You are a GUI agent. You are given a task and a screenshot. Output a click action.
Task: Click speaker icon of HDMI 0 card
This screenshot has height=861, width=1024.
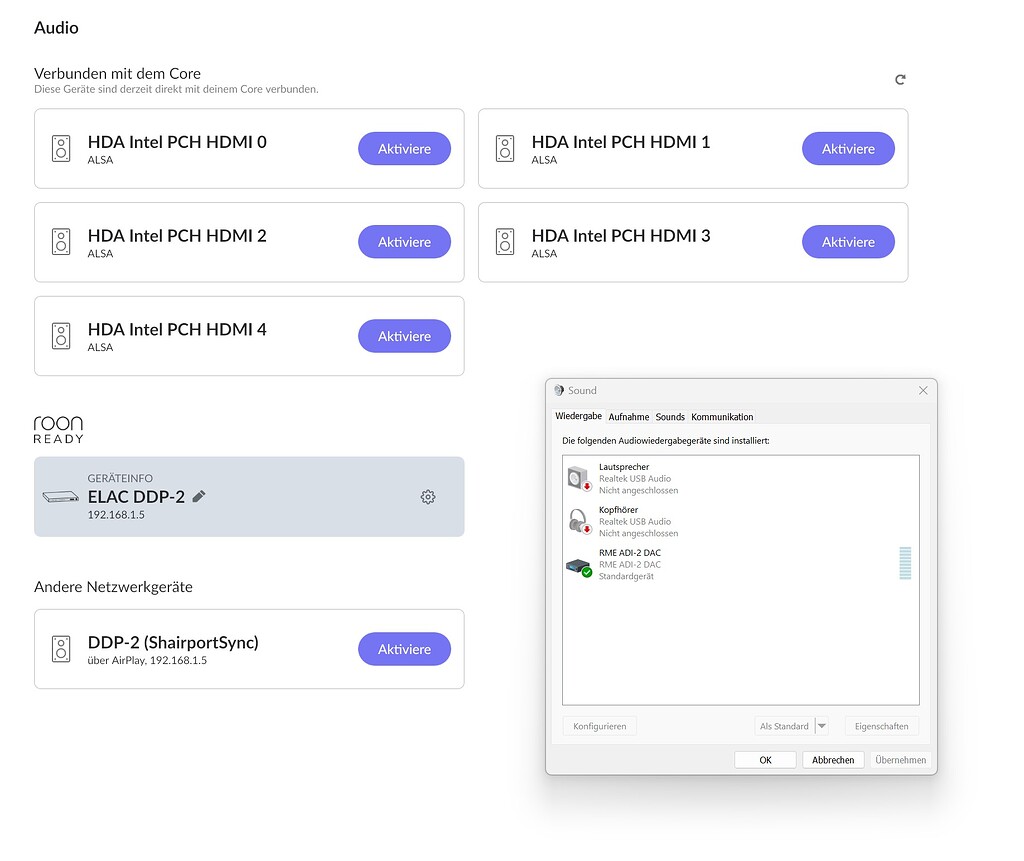pos(61,149)
